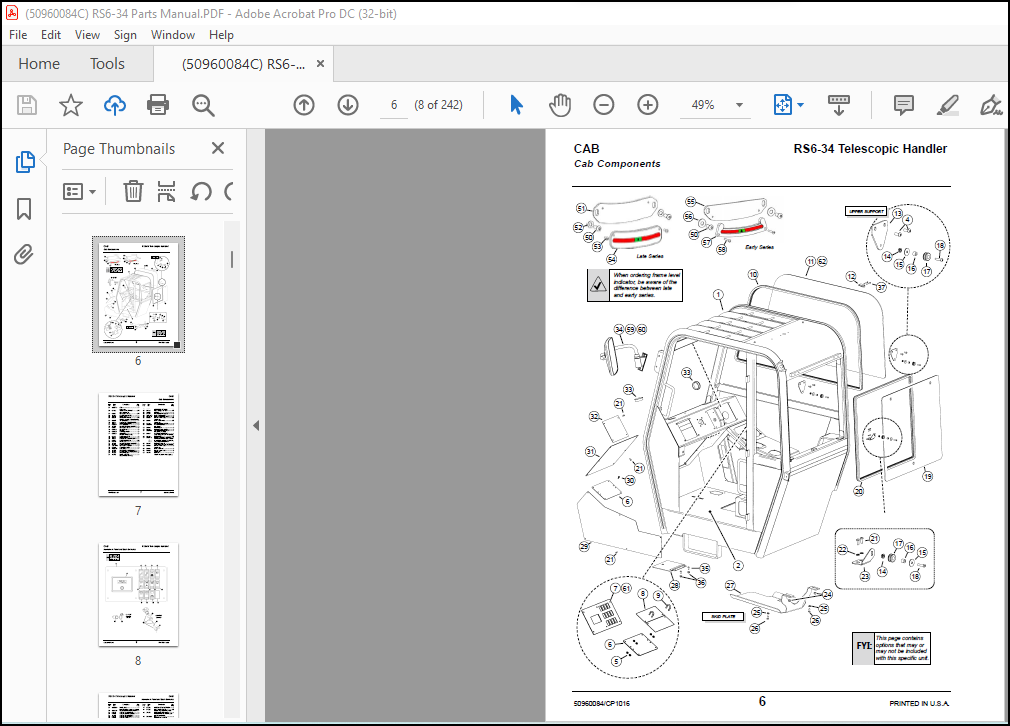The width and height of the screenshot is (1010, 726).
Task: Add bookmark with the star icon
Action: tap(71, 105)
